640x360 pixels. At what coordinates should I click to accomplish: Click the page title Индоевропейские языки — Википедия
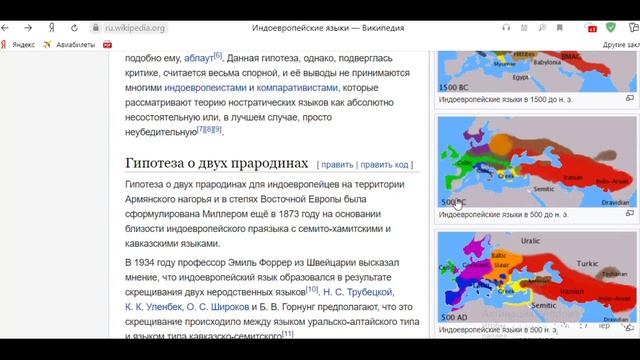point(328,28)
